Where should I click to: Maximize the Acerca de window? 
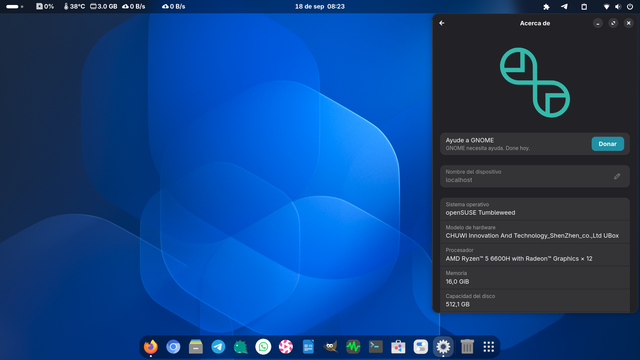point(613,23)
